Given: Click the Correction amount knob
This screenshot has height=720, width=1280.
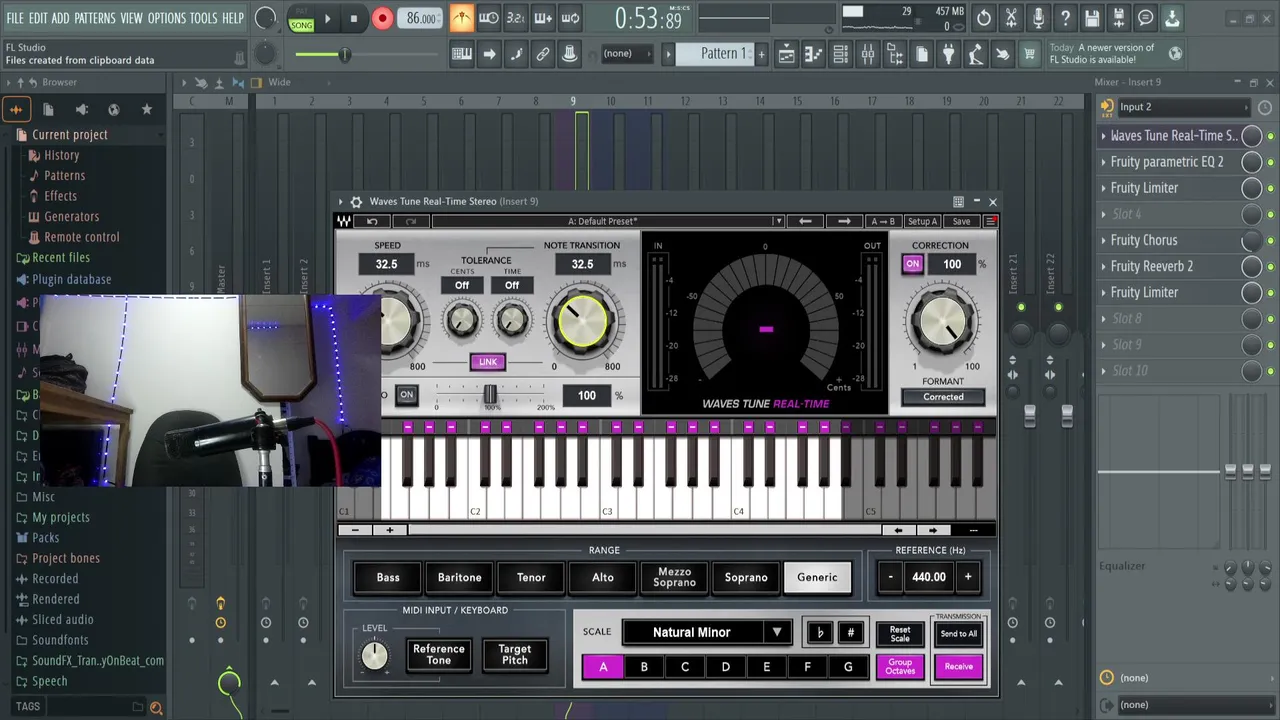Looking at the screenshot, I should point(943,321).
